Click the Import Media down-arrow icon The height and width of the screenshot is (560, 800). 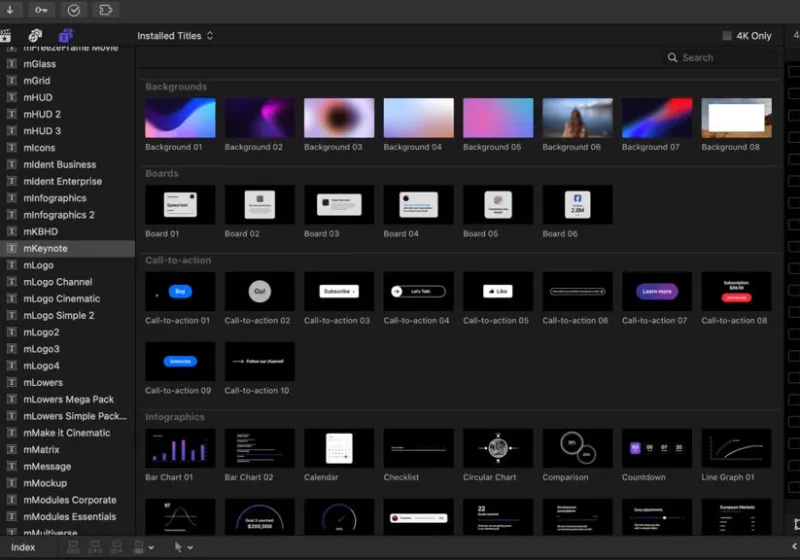pos(8,10)
